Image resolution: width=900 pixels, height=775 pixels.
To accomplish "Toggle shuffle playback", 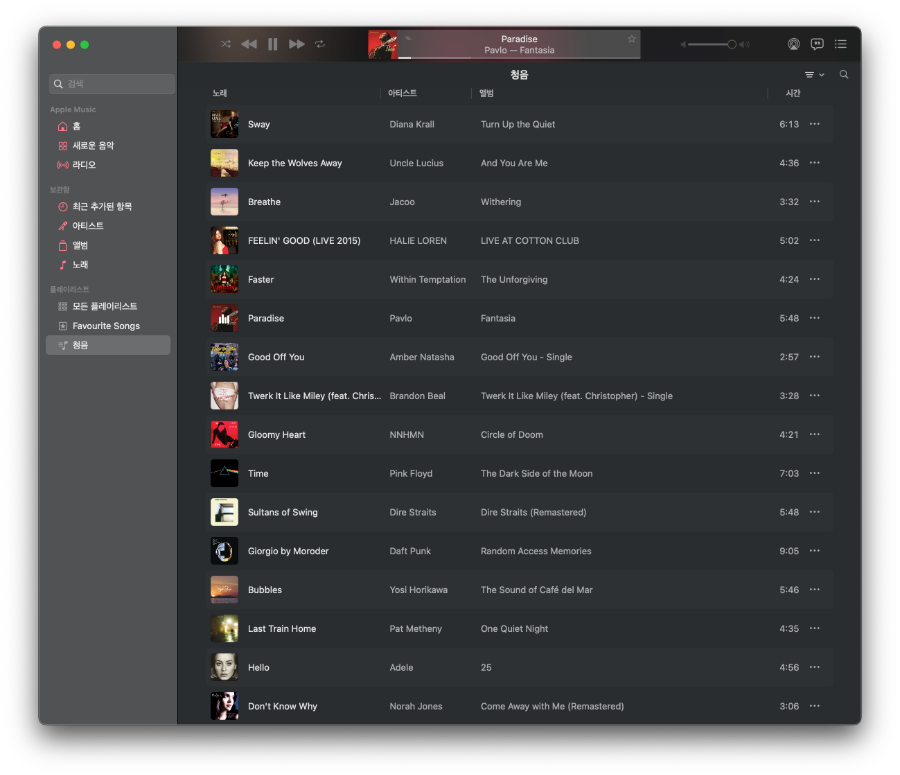I will tap(226, 44).
